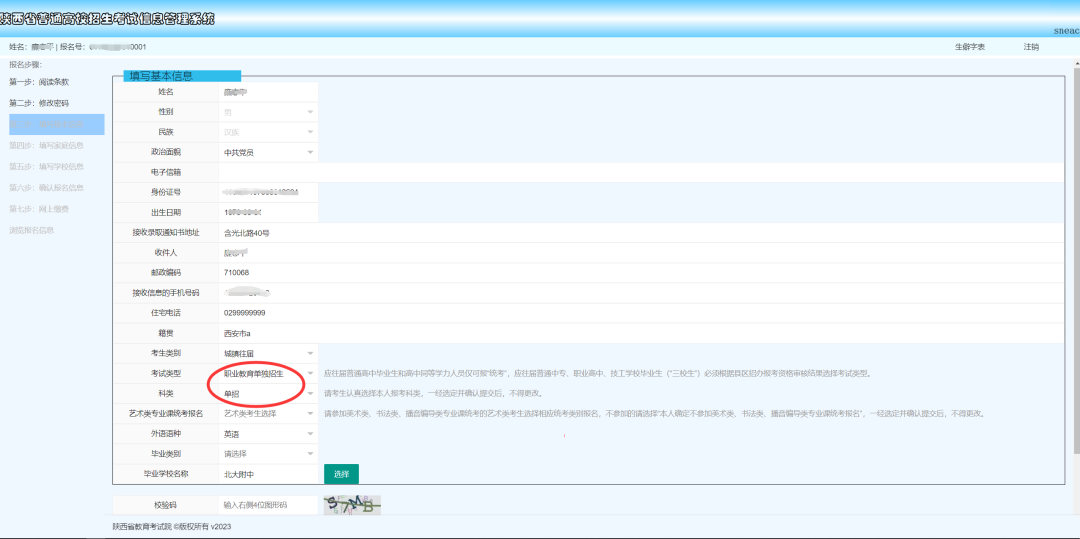
Task: Click the vertical scrollbar on the right
Action: pos(1076,262)
